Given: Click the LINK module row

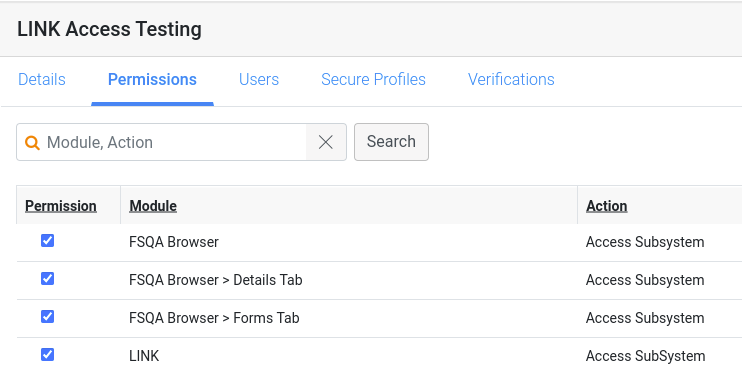Looking at the screenshot, I should (379, 355).
